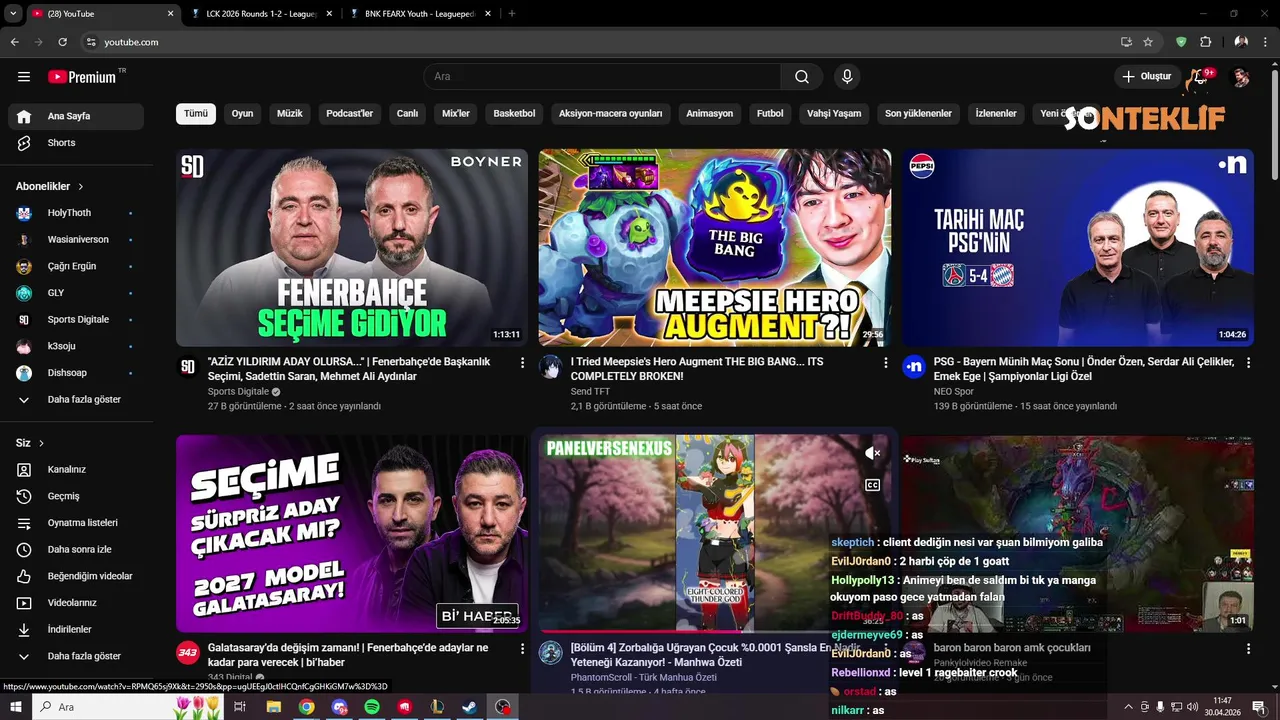Image resolution: width=1280 pixels, height=720 pixels.
Task: Open Videolarınız in sidebar
Action: [x=76, y=603]
